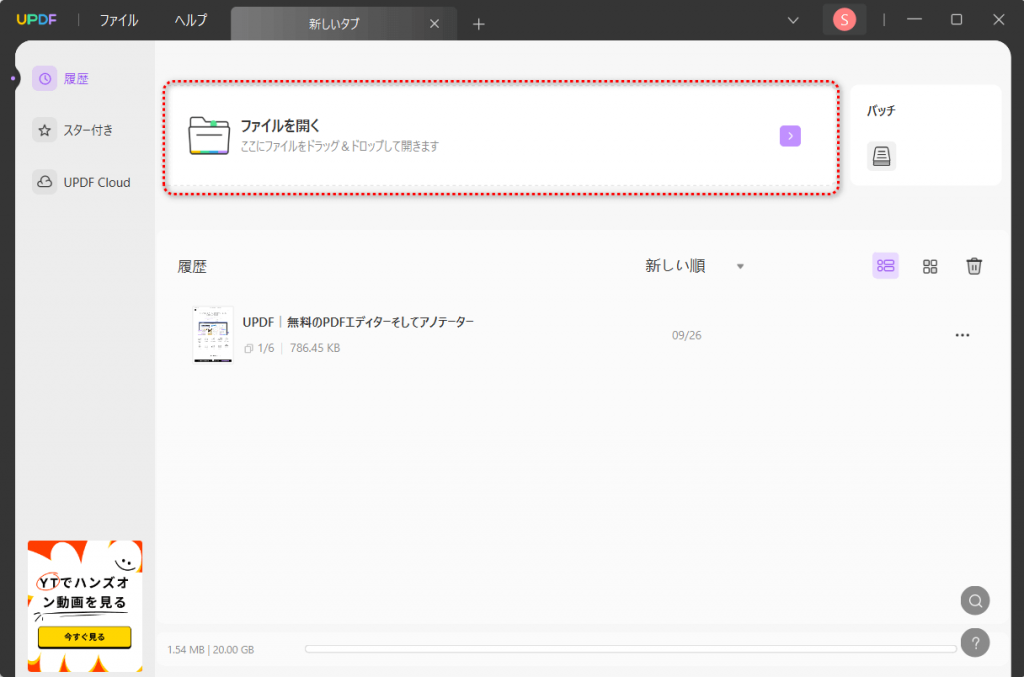The height and width of the screenshot is (677, 1024).
Task: Select the スター付き sidebar icon
Action: click(44, 130)
